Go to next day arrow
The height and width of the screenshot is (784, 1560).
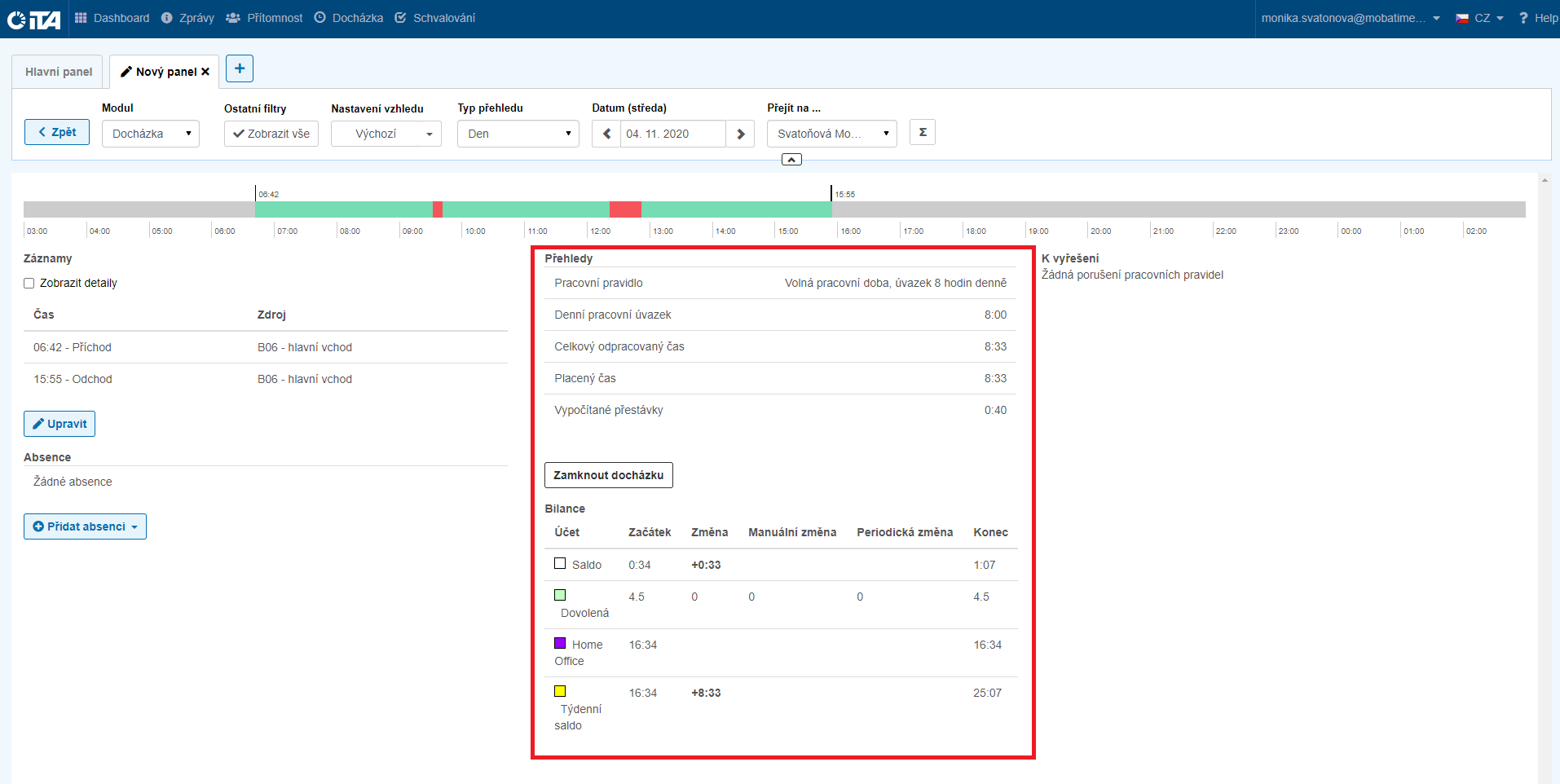coord(740,134)
